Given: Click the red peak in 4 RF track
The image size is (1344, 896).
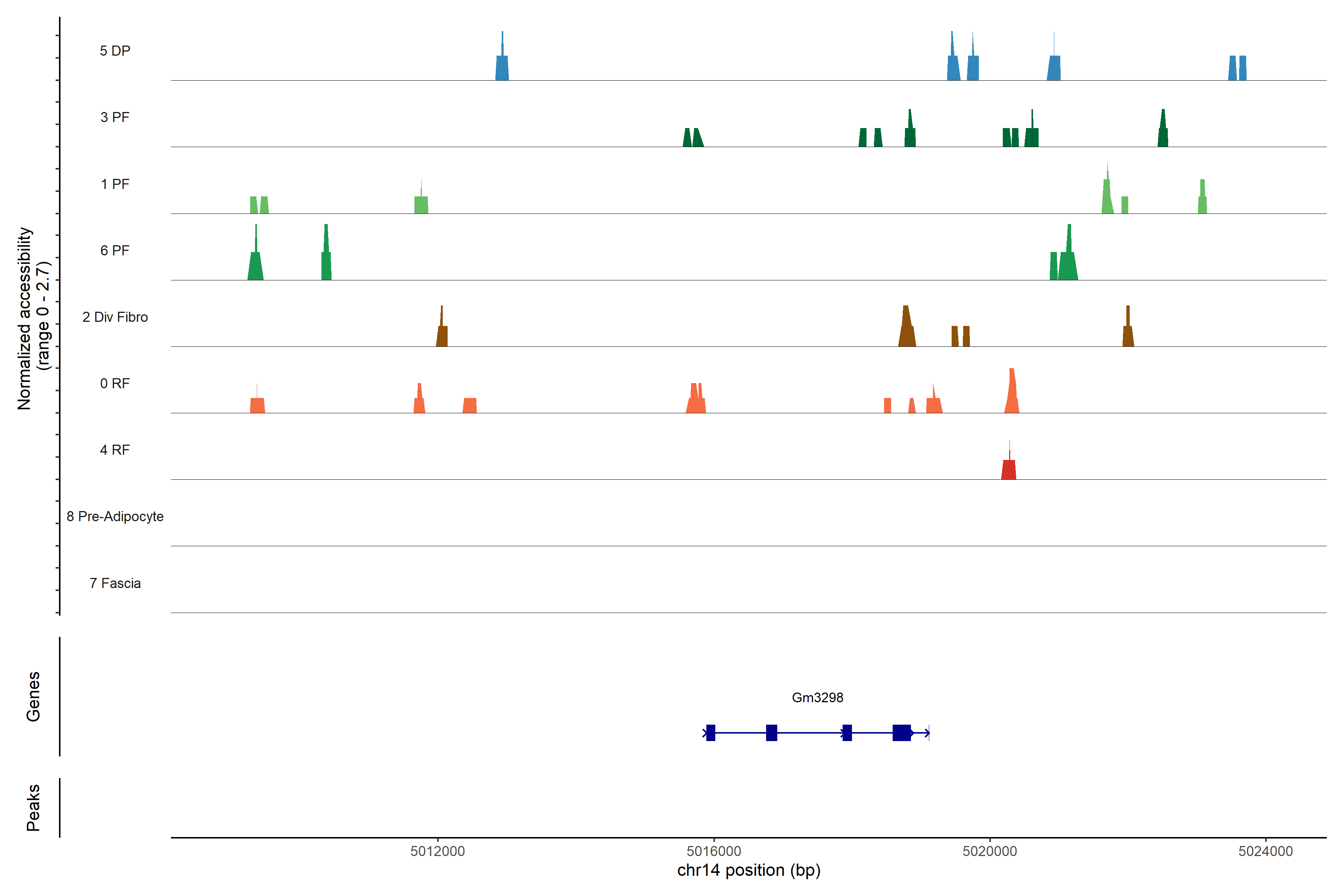Looking at the screenshot, I should click(x=1009, y=469).
